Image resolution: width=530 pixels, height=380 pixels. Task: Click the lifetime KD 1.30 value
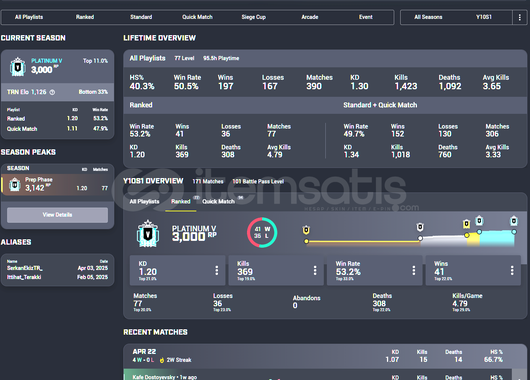tap(359, 87)
